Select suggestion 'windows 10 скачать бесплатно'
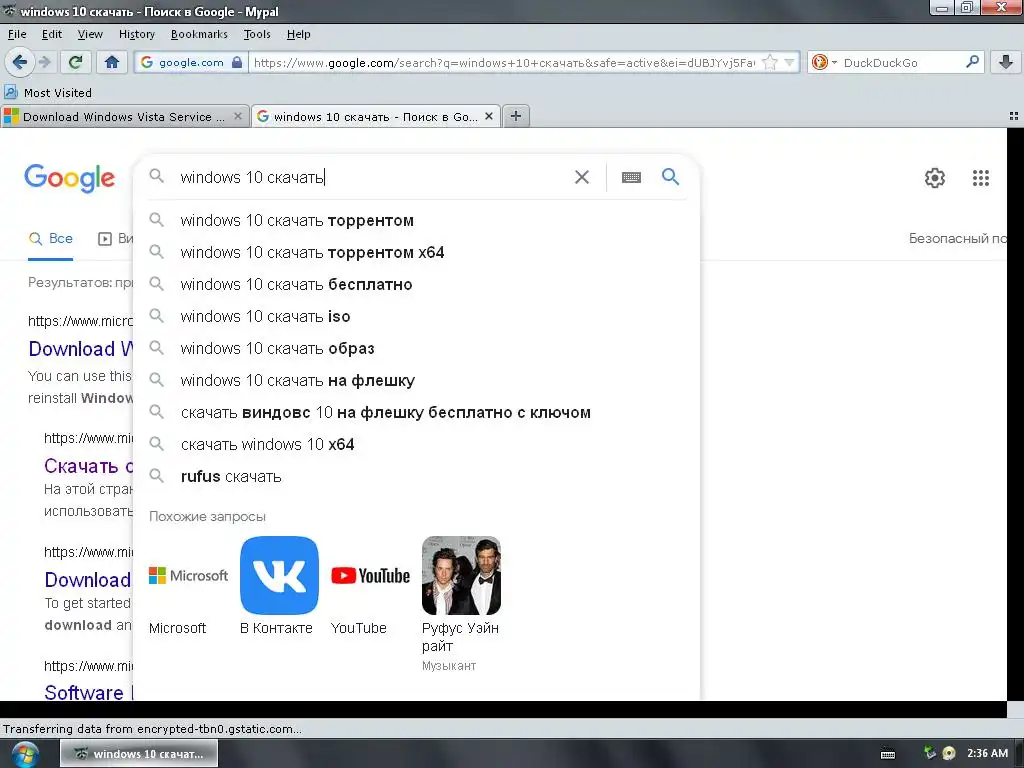This screenshot has height=768, width=1024. coord(417,285)
